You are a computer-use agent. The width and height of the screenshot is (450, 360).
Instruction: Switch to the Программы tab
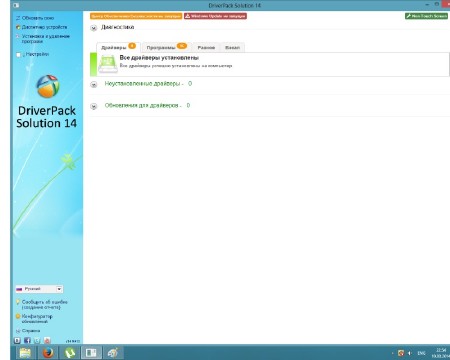click(167, 47)
